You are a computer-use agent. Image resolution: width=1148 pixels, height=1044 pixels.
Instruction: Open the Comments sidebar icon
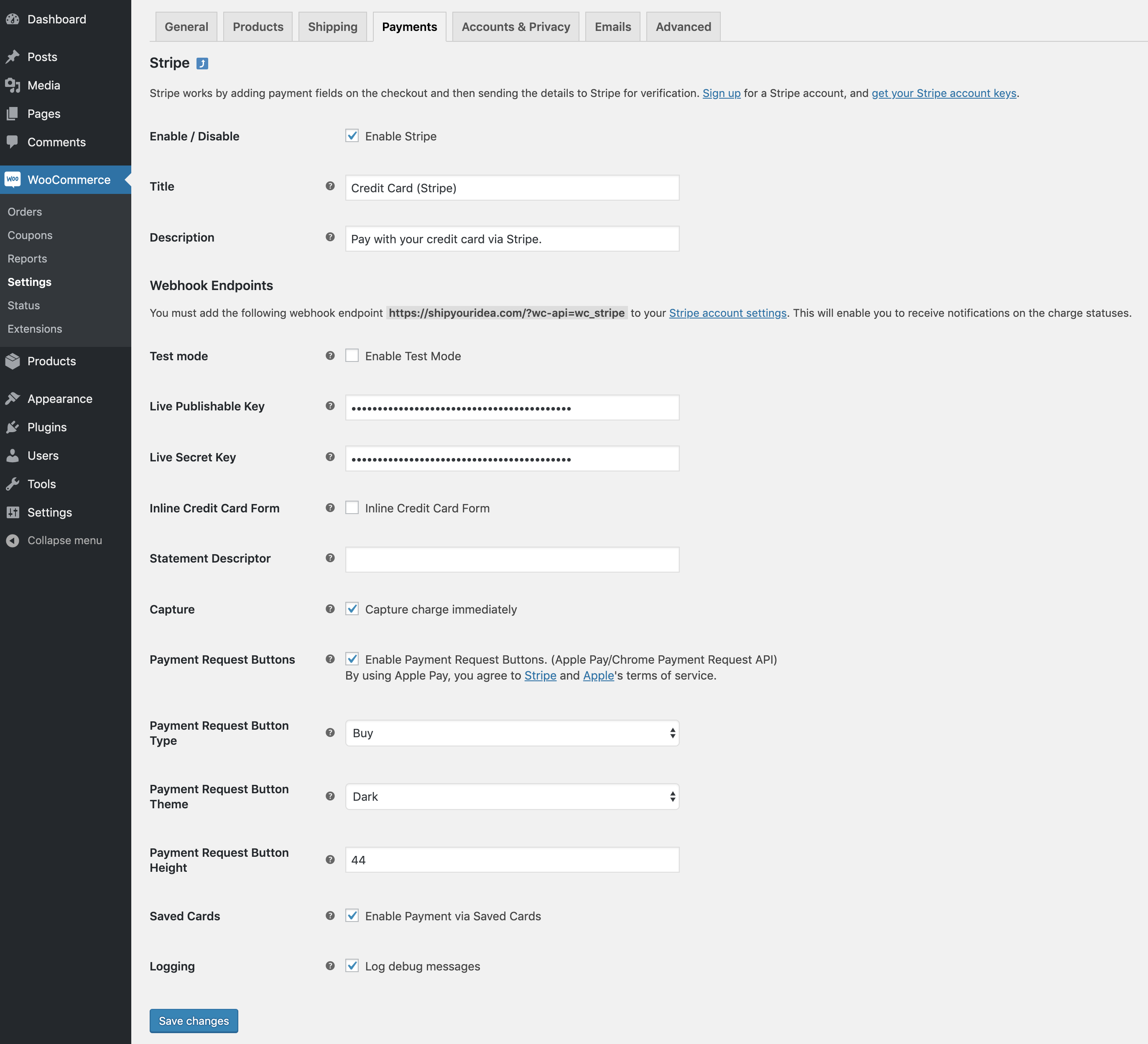14,142
